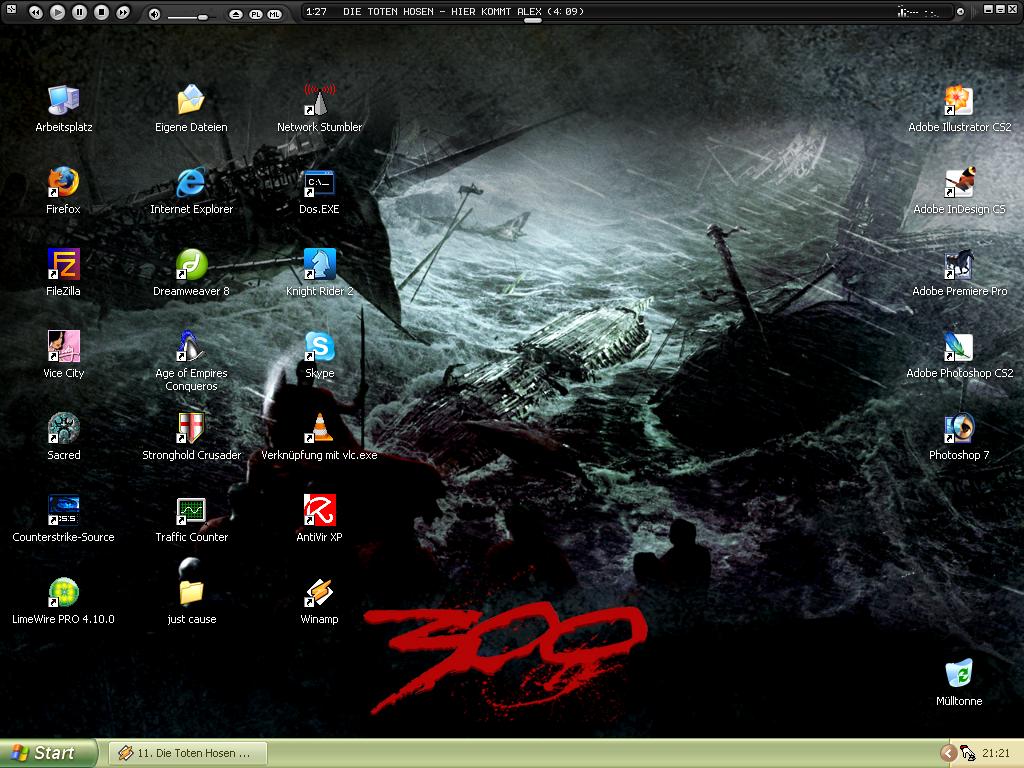The width and height of the screenshot is (1024, 768).
Task: Click the AntiVir XP desktop icon
Action: [319, 511]
